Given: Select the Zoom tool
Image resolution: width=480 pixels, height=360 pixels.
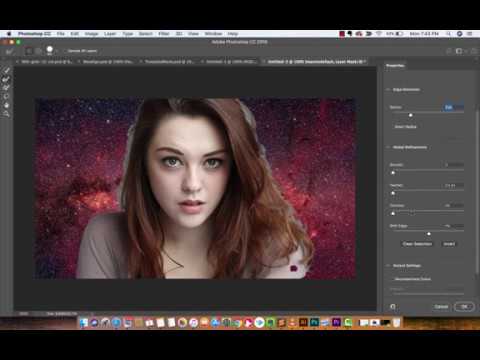Looking at the screenshot, I should point(6,114).
